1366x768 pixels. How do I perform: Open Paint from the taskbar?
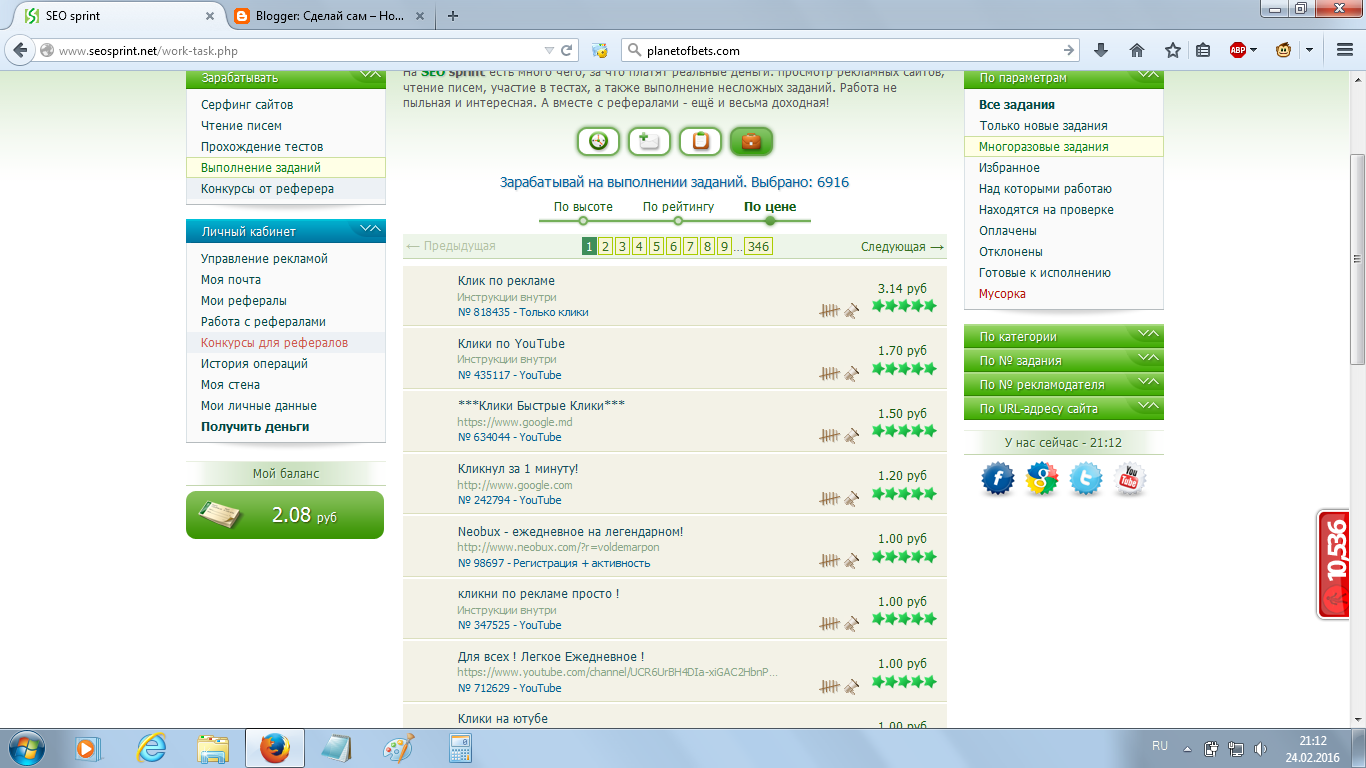click(x=399, y=747)
